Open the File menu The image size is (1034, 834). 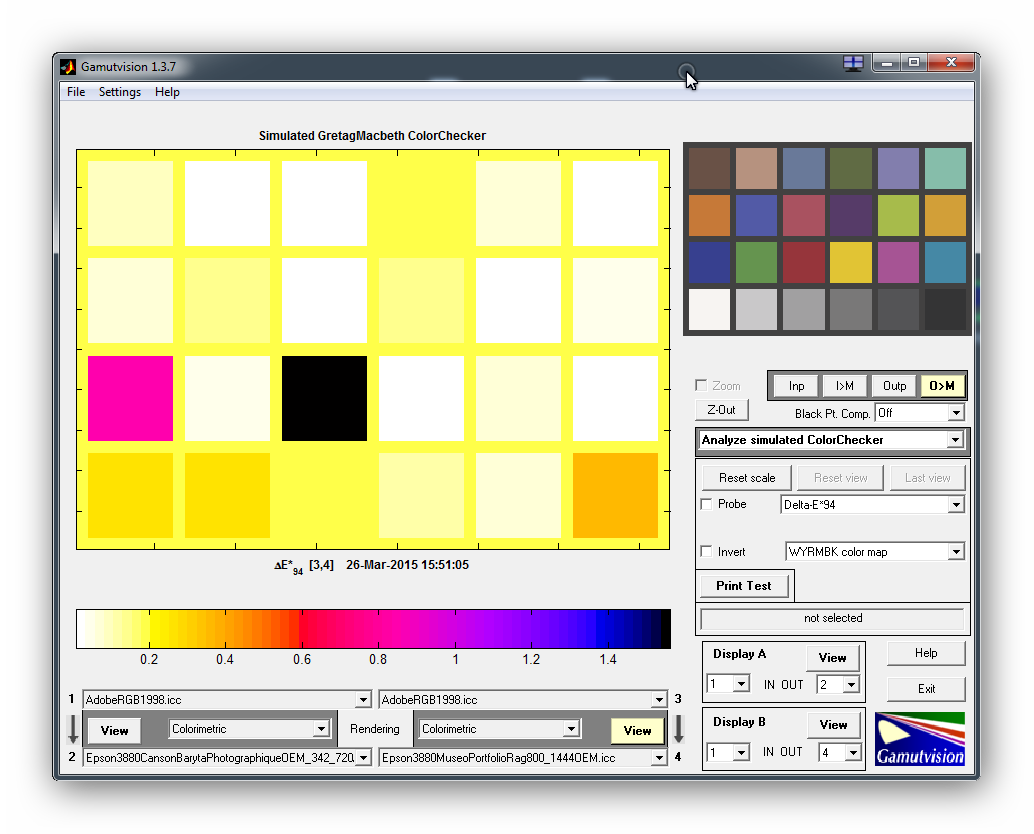coord(76,92)
